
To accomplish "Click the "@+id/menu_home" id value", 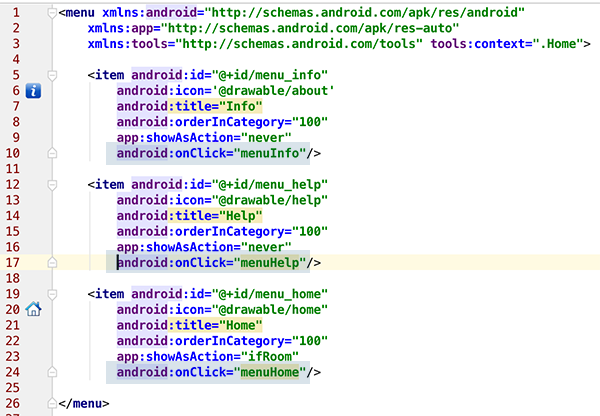I will tap(269, 294).
